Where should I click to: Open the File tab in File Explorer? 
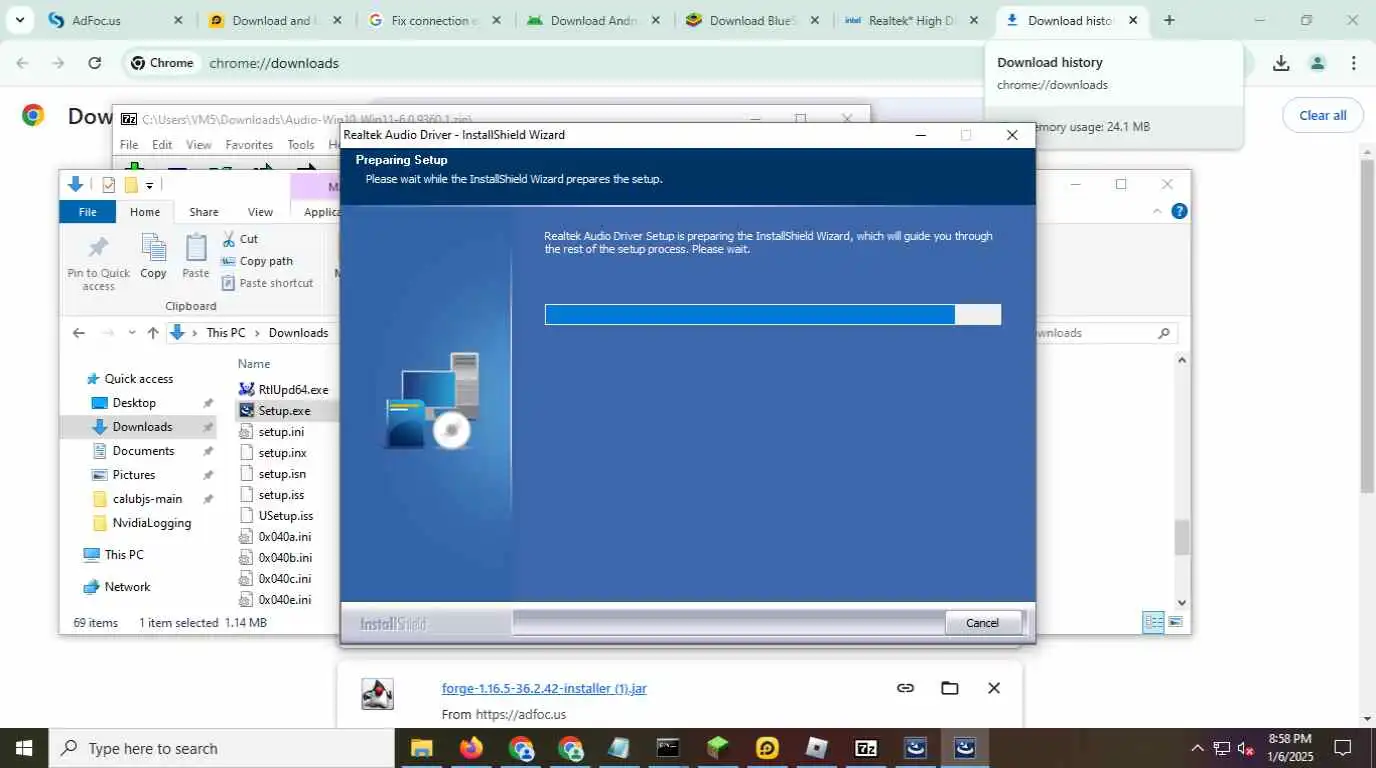(x=88, y=212)
